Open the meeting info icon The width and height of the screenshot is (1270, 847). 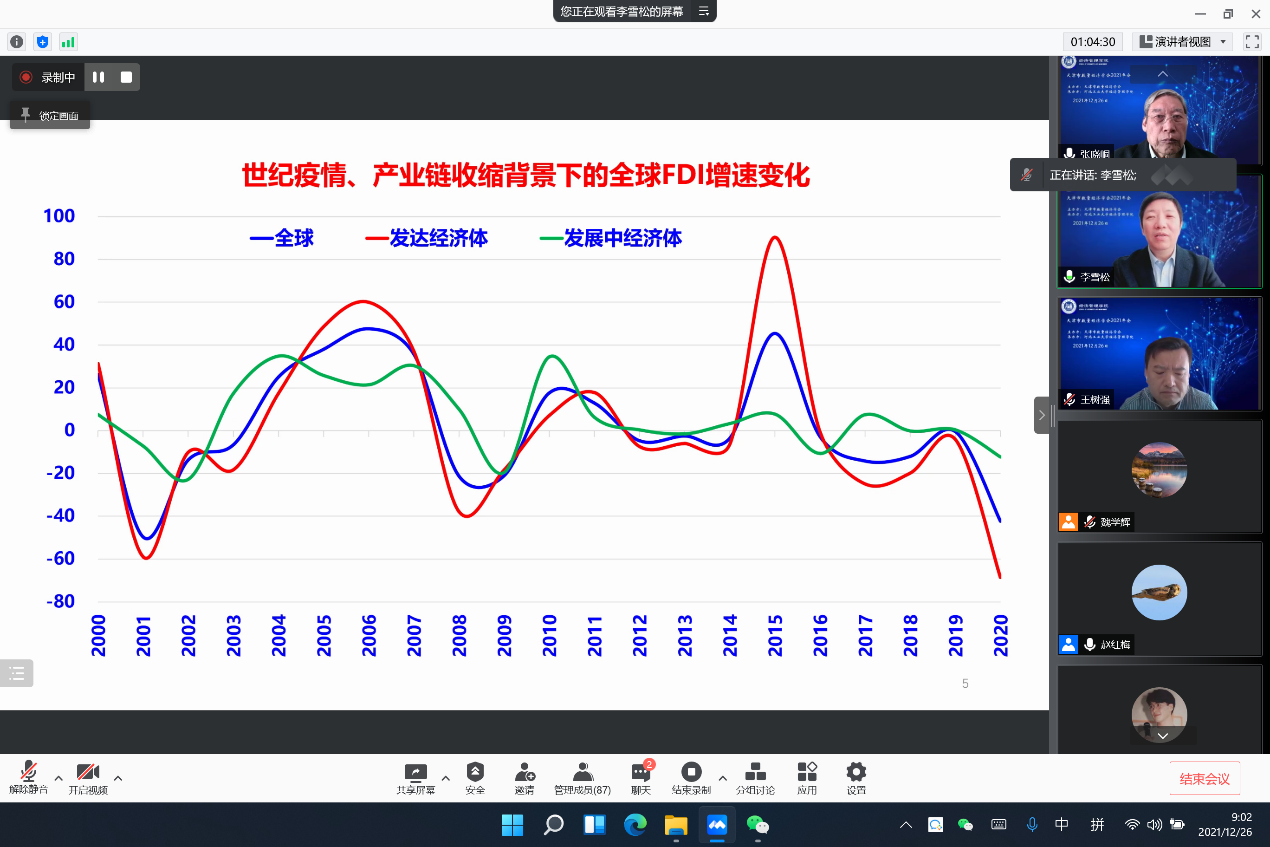click(x=16, y=42)
